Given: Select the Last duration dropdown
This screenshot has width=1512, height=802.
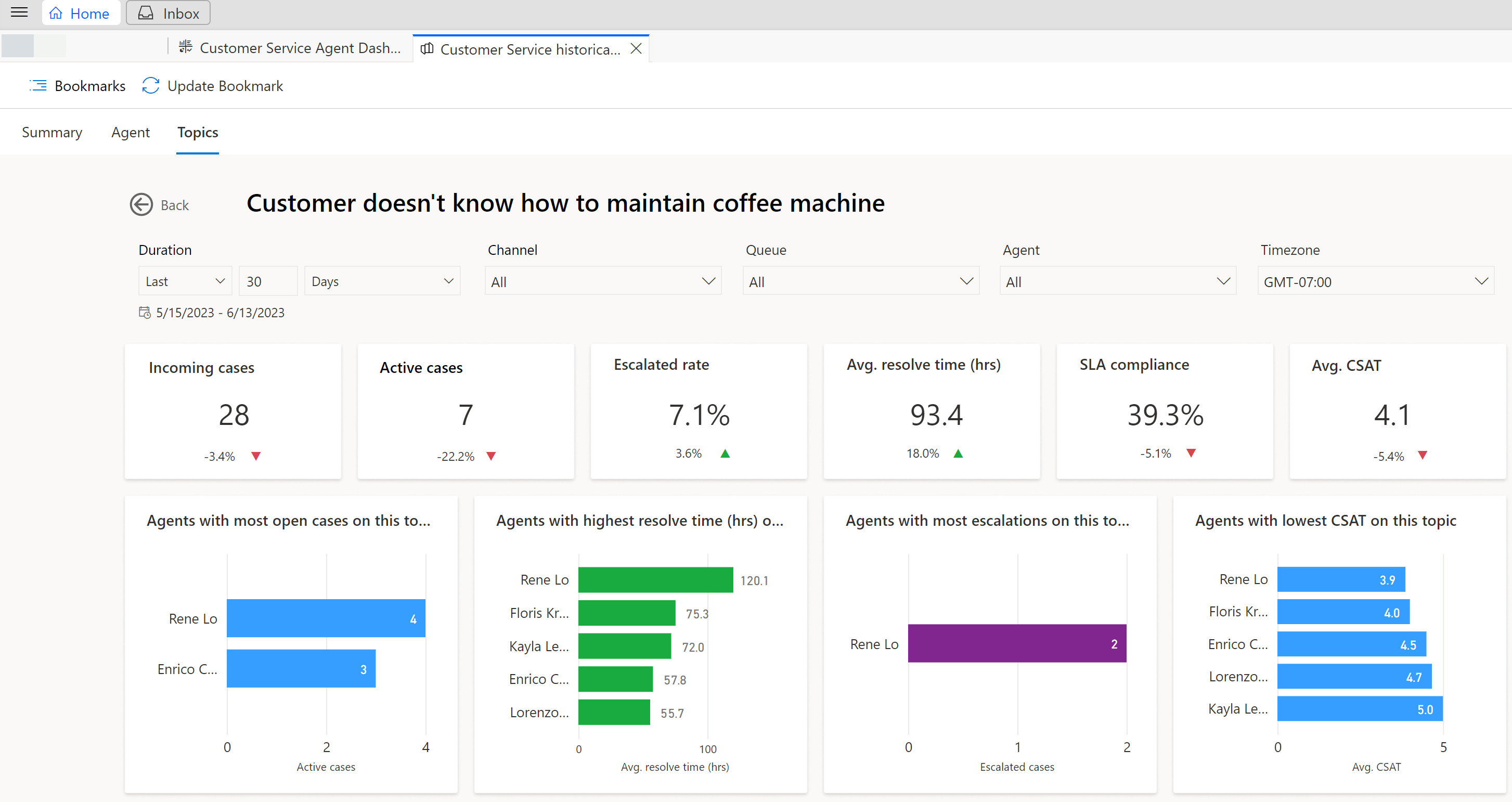Looking at the screenshot, I should pos(185,281).
